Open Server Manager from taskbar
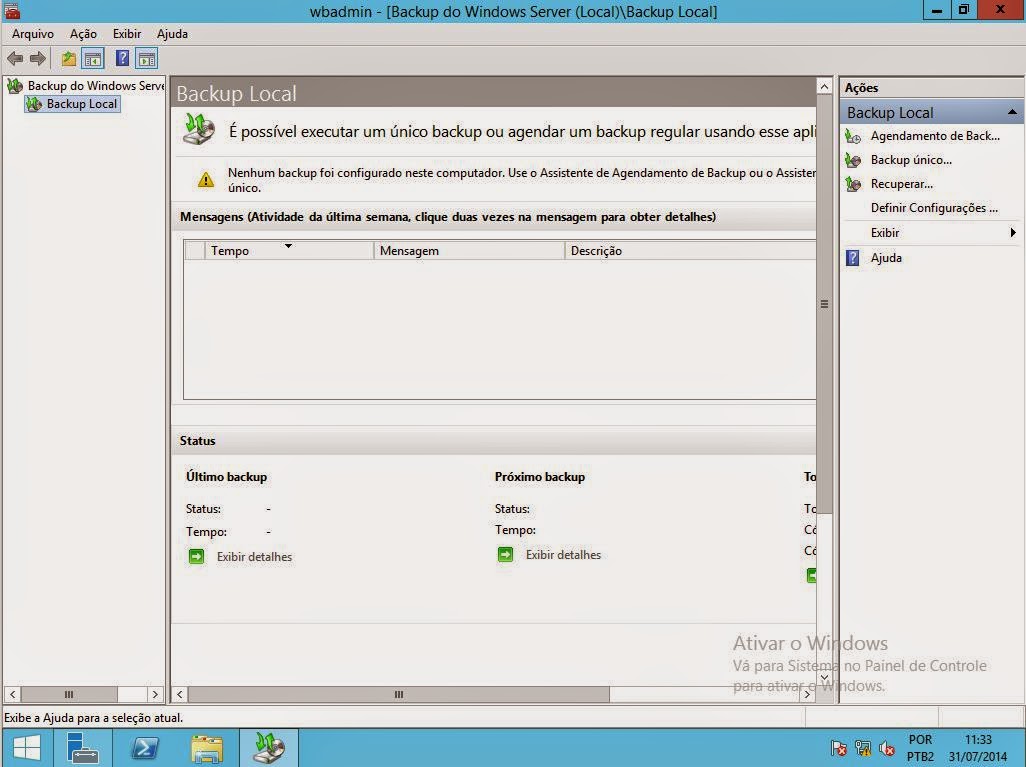This screenshot has width=1026, height=767. point(82,747)
